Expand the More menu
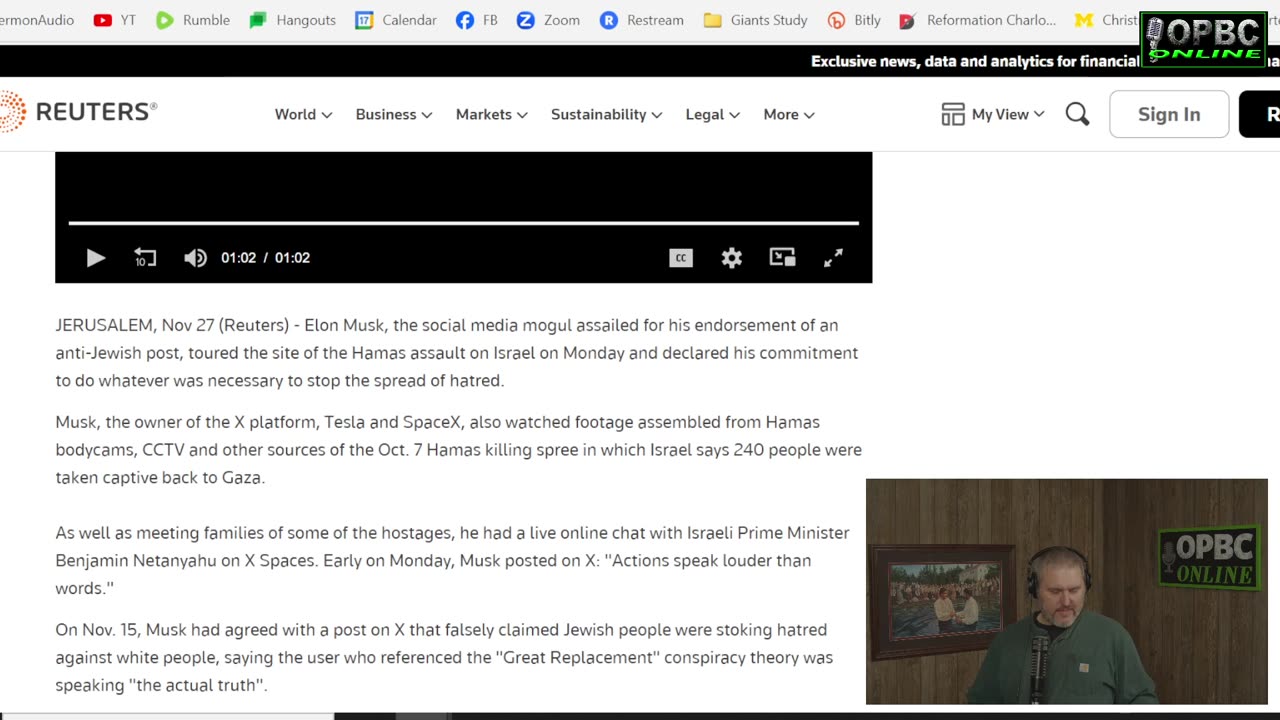The width and height of the screenshot is (1280, 720). click(x=789, y=114)
